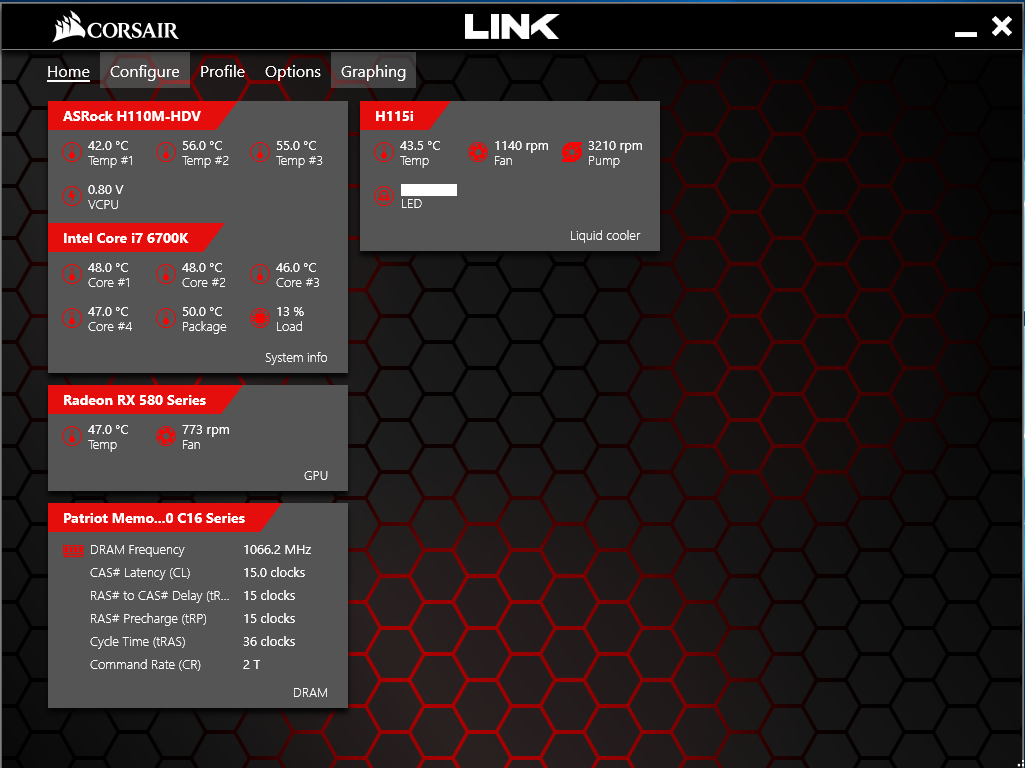This screenshot has width=1026, height=768.
Task: Open the Home tab
Action: click(x=68, y=71)
